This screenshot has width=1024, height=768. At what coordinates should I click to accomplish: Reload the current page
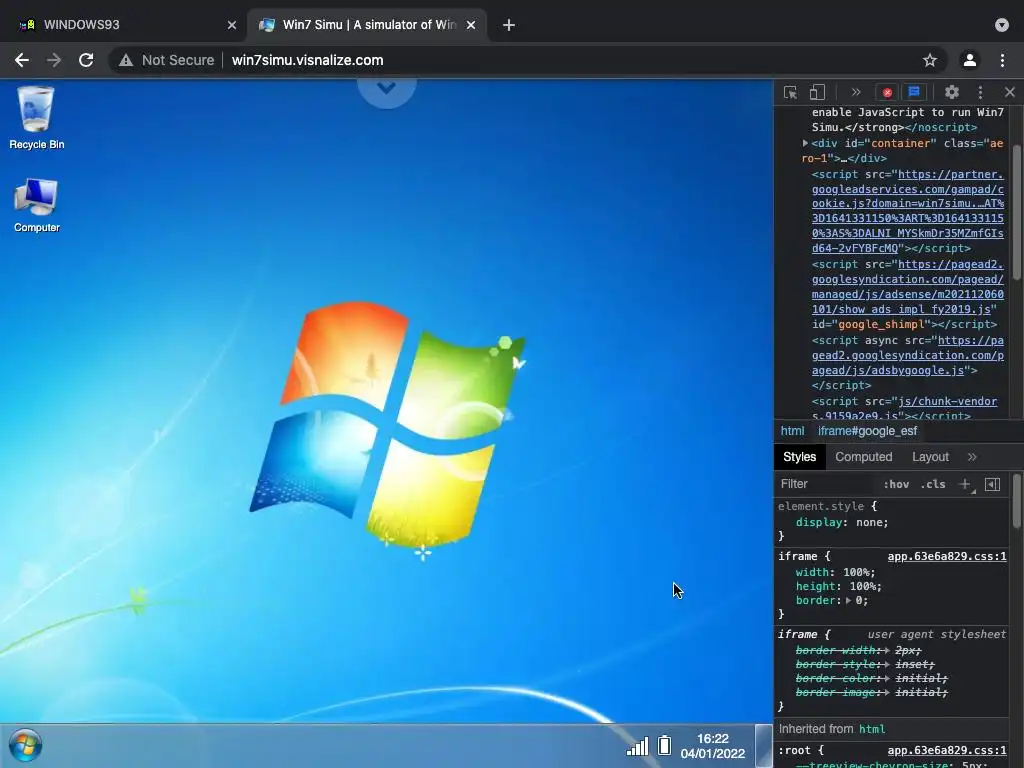tap(86, 60)
